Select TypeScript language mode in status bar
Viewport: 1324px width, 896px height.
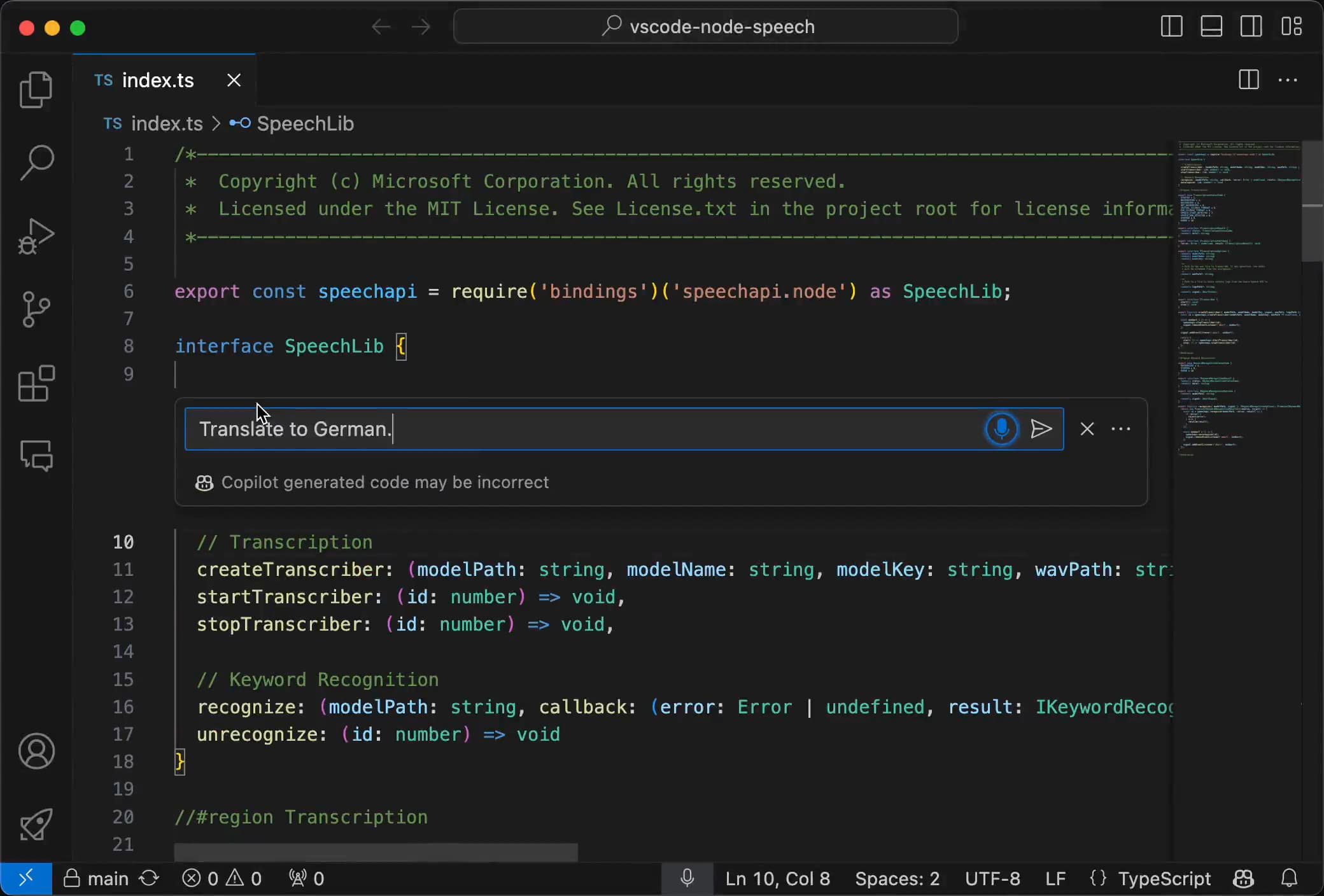pos(1164,879)
